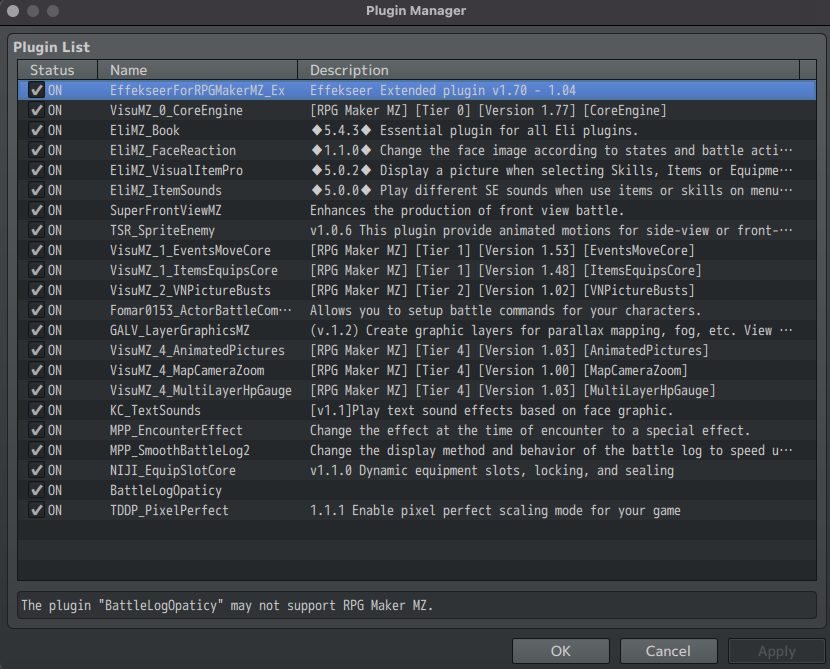Uncheck the KC_TextSounds checkbox

click(x=36, y=411)
